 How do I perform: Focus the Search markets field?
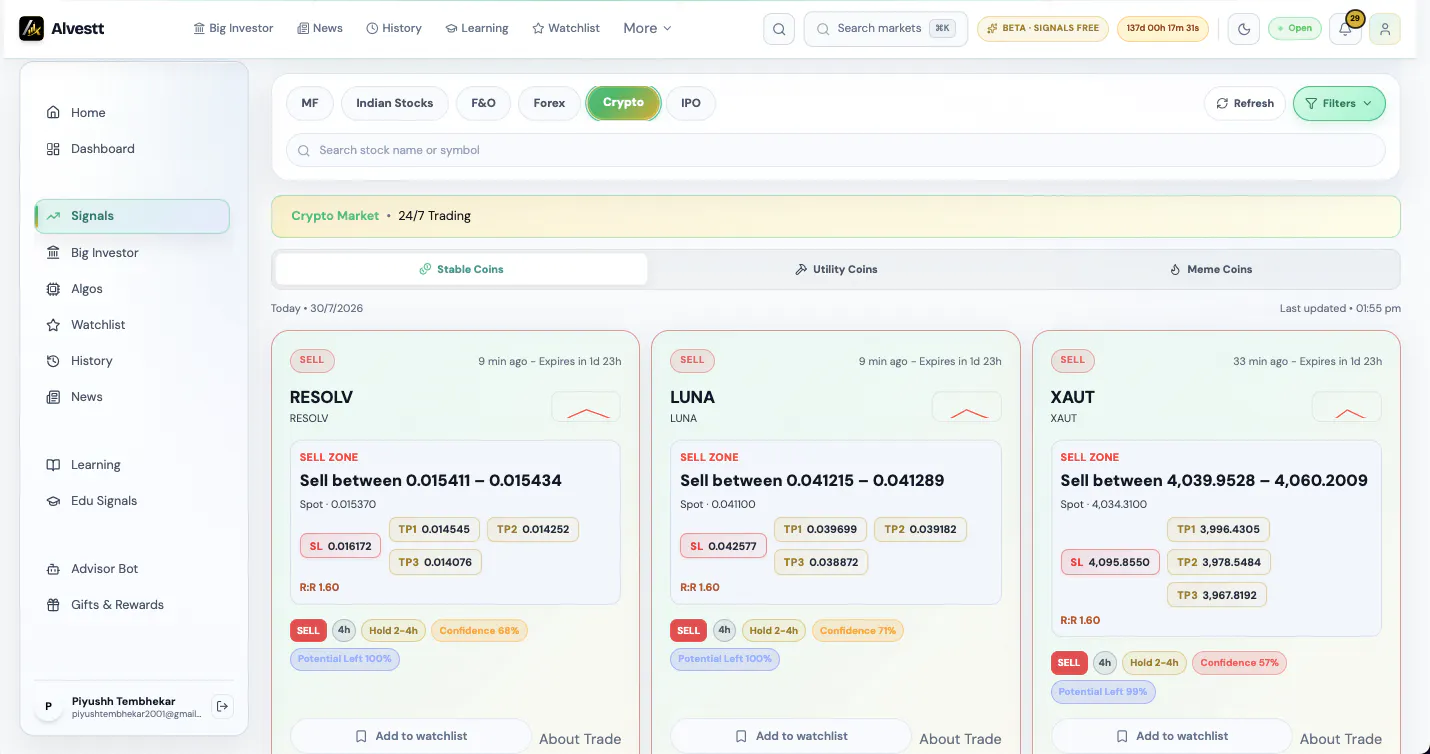tap(885, 29)
